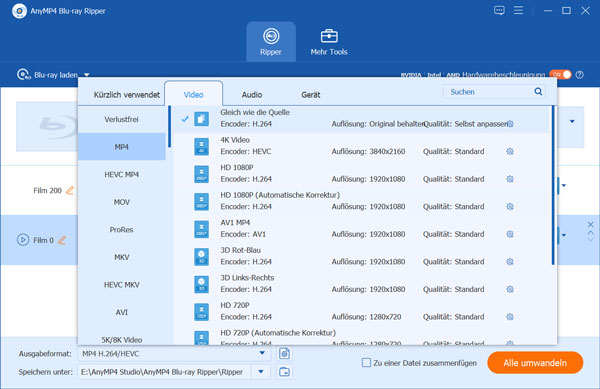This screenshot has height=389, width=600.
Task: Click the Gleich wie die Quelle format icon
Action: [x=201, y=119]
